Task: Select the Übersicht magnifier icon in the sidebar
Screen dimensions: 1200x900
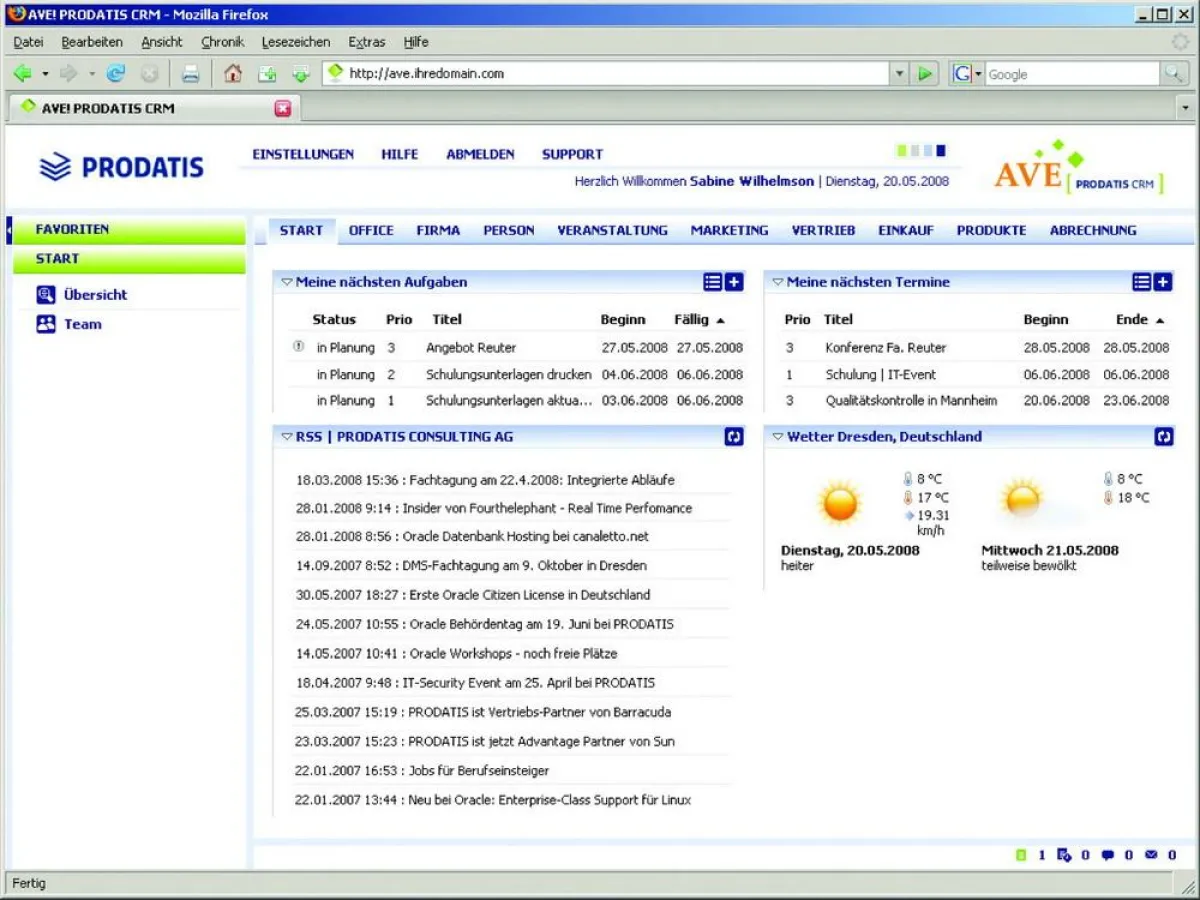Action: click(44, 294)
